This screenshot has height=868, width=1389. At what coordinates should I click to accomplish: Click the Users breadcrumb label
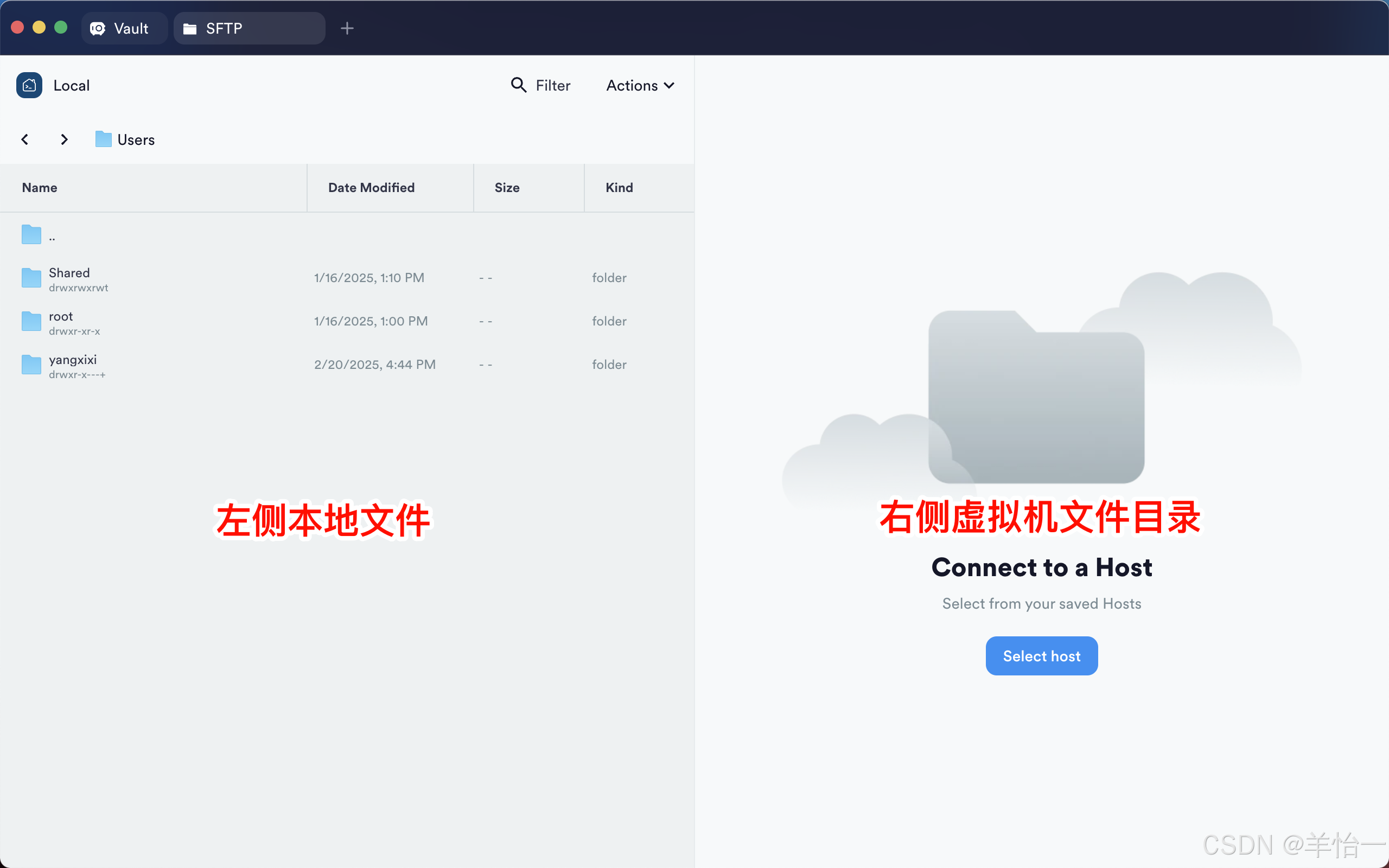136,139
